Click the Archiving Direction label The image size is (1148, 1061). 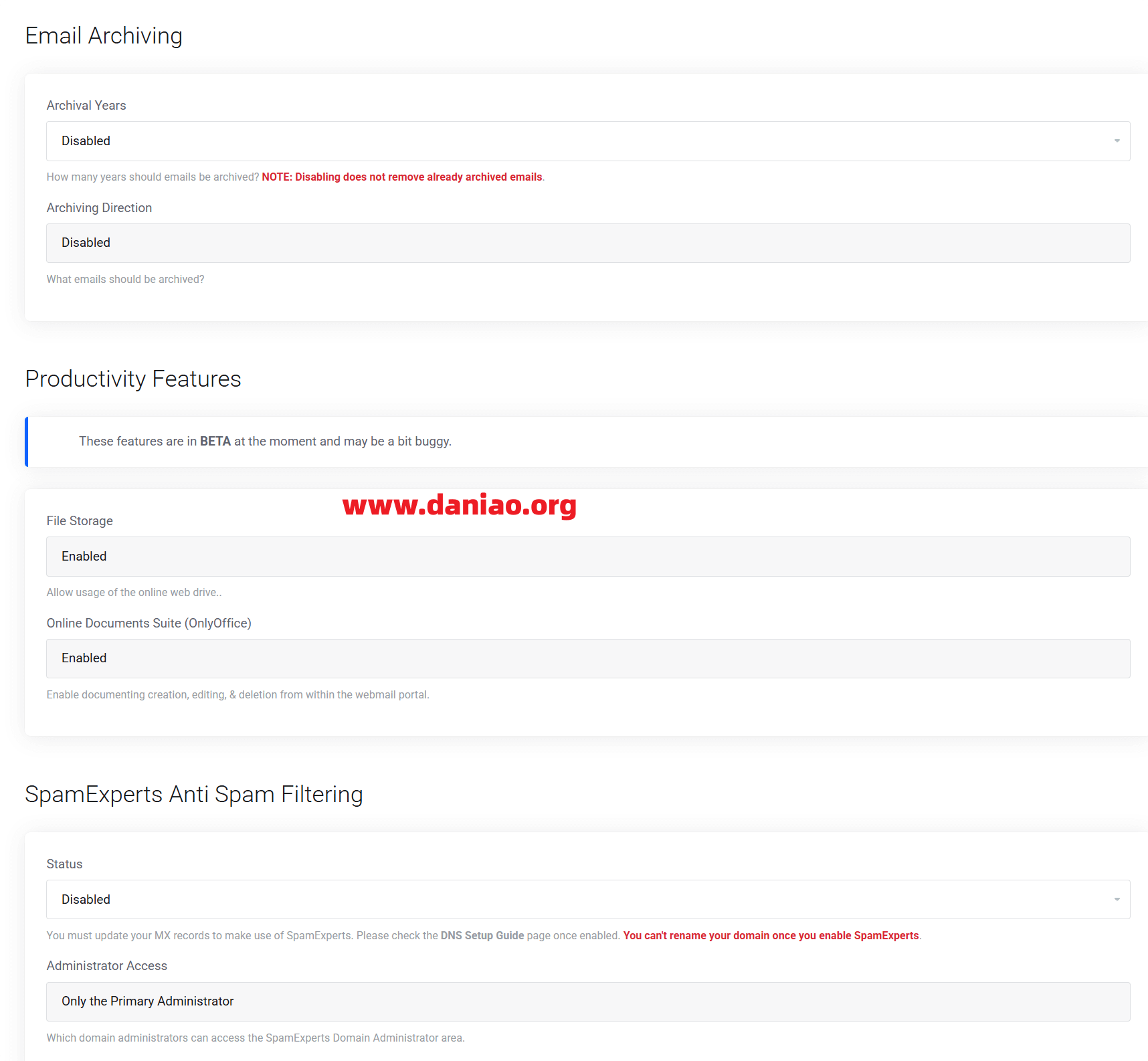coord(99,208)
